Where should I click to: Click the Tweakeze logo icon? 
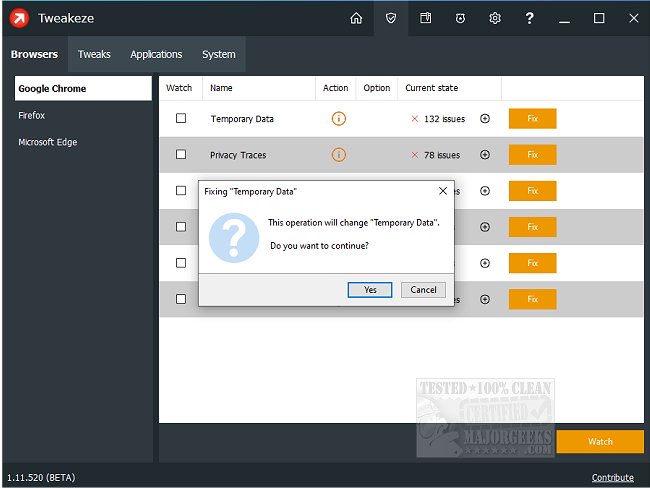point(19,18)
